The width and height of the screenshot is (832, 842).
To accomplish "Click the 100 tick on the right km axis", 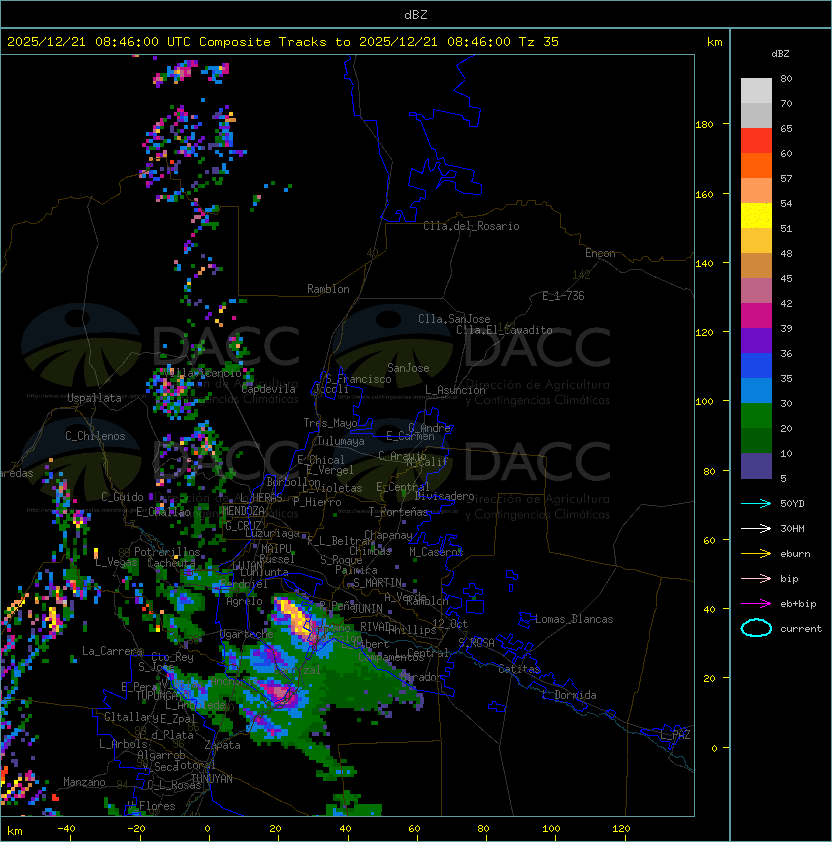I will click(704, 402).
